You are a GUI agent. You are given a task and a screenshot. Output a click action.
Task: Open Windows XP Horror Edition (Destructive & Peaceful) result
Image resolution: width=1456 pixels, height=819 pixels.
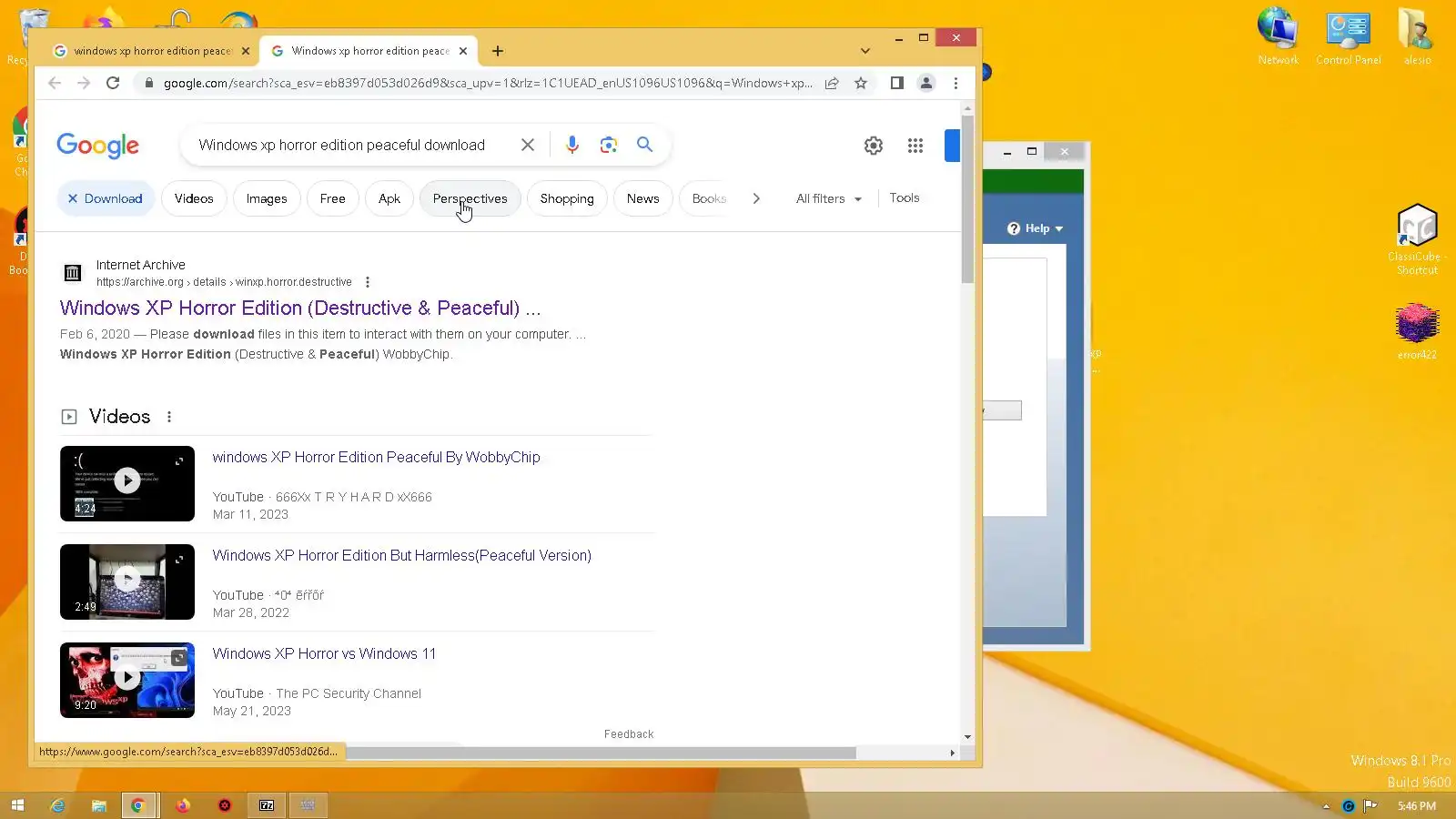[x=300, y=308]
